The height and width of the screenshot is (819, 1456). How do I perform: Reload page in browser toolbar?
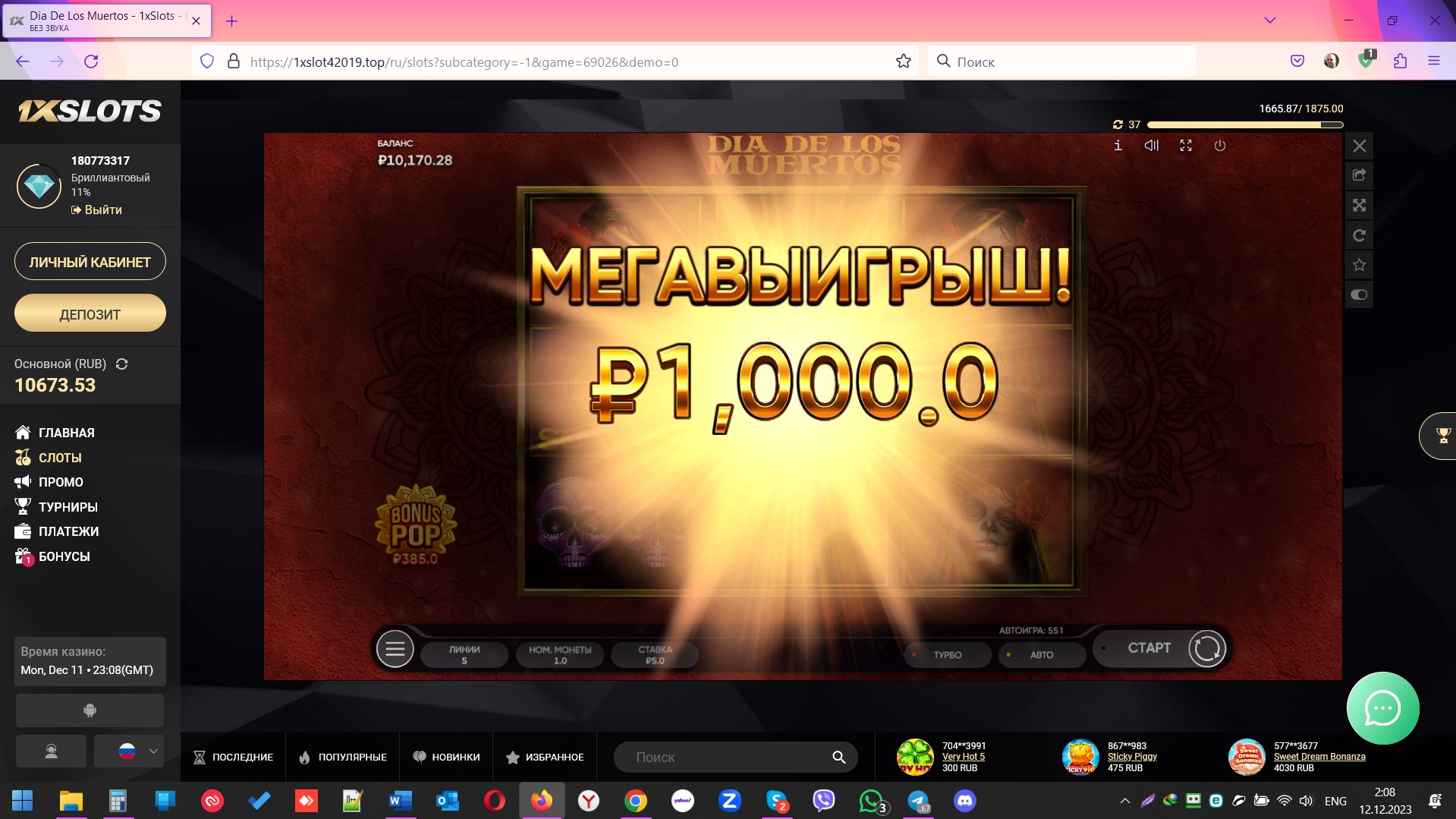(91, 61)
